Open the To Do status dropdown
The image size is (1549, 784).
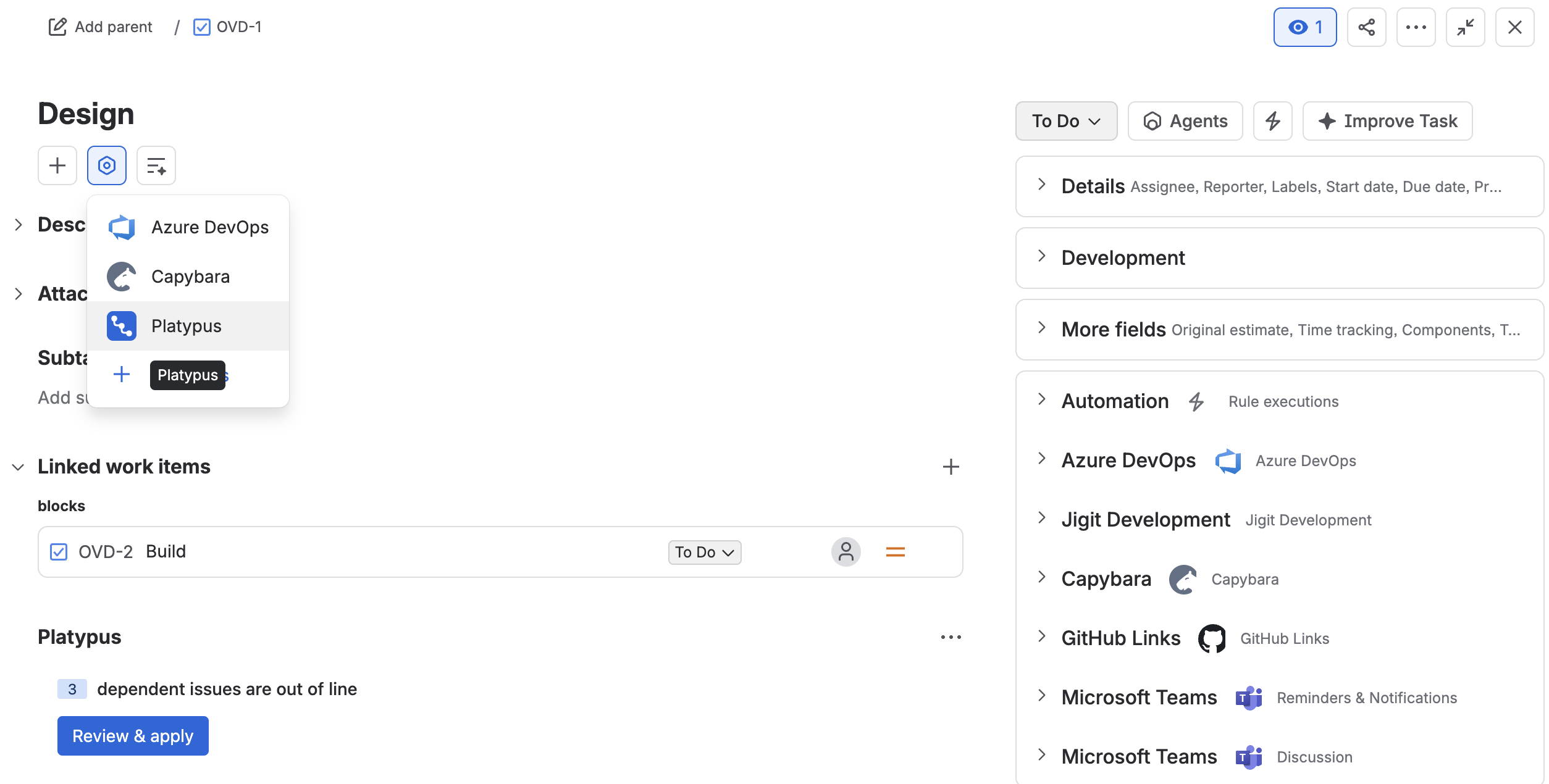[x=1067, y=121]
